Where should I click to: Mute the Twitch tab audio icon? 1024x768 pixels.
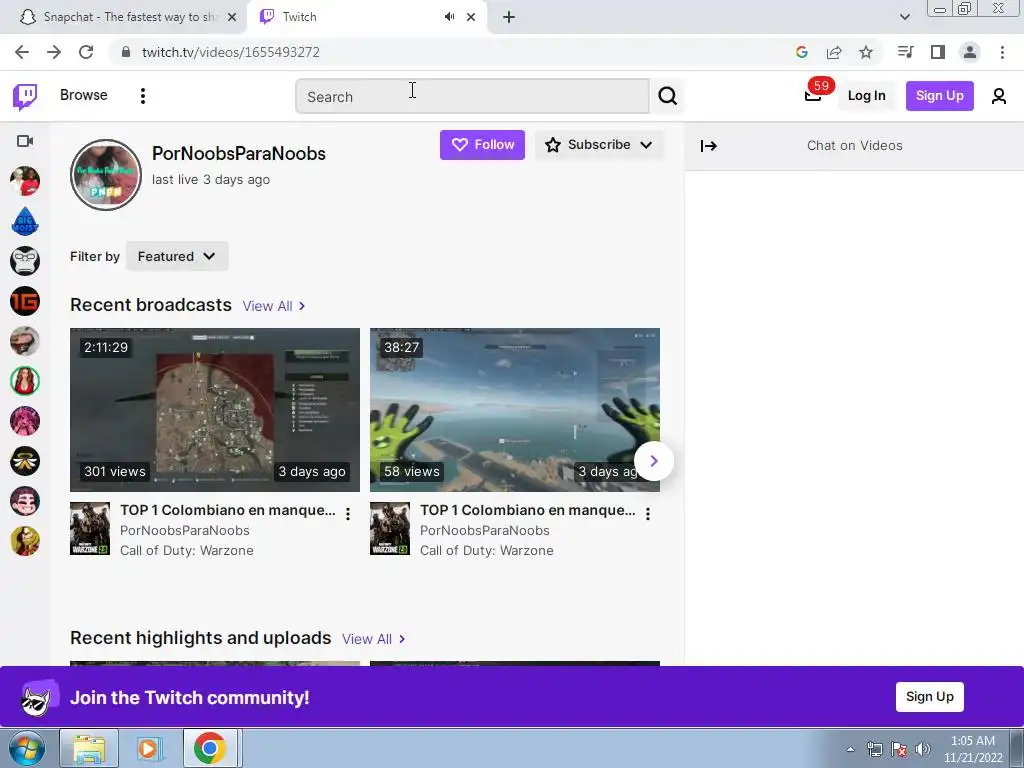[x=449, y=17]
